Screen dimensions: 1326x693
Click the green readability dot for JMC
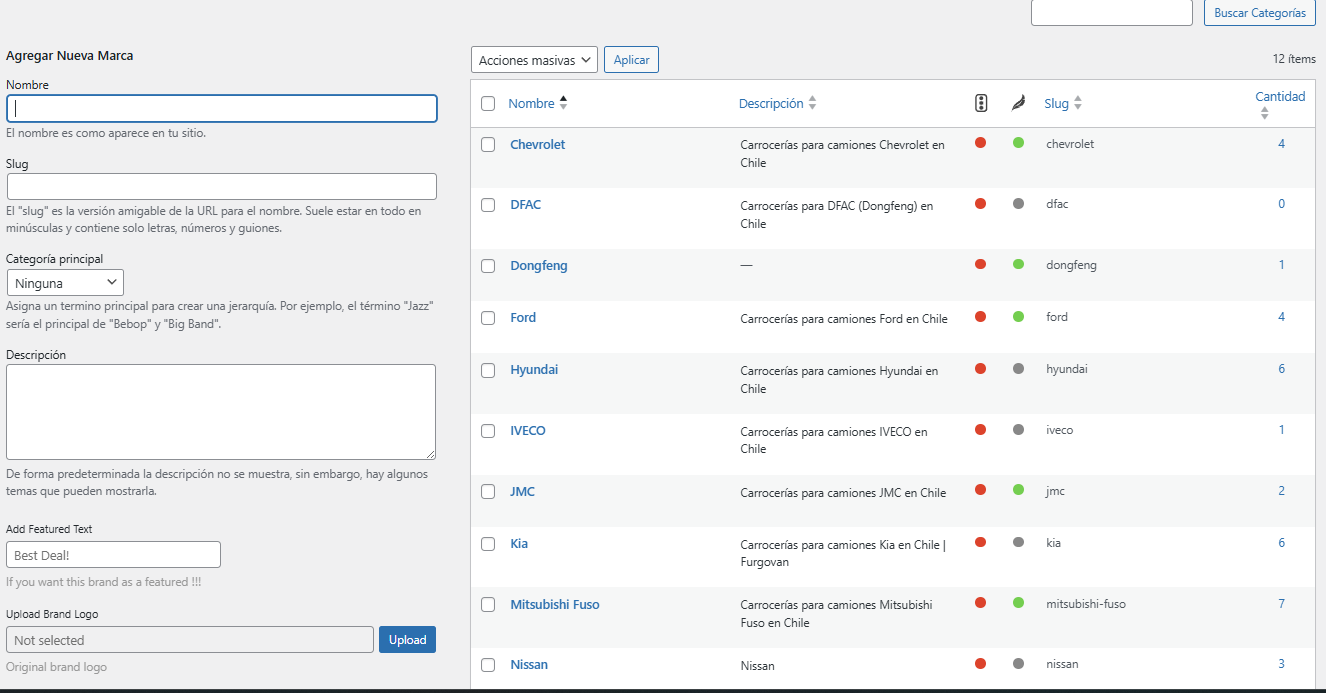[x=1018, y=490]
